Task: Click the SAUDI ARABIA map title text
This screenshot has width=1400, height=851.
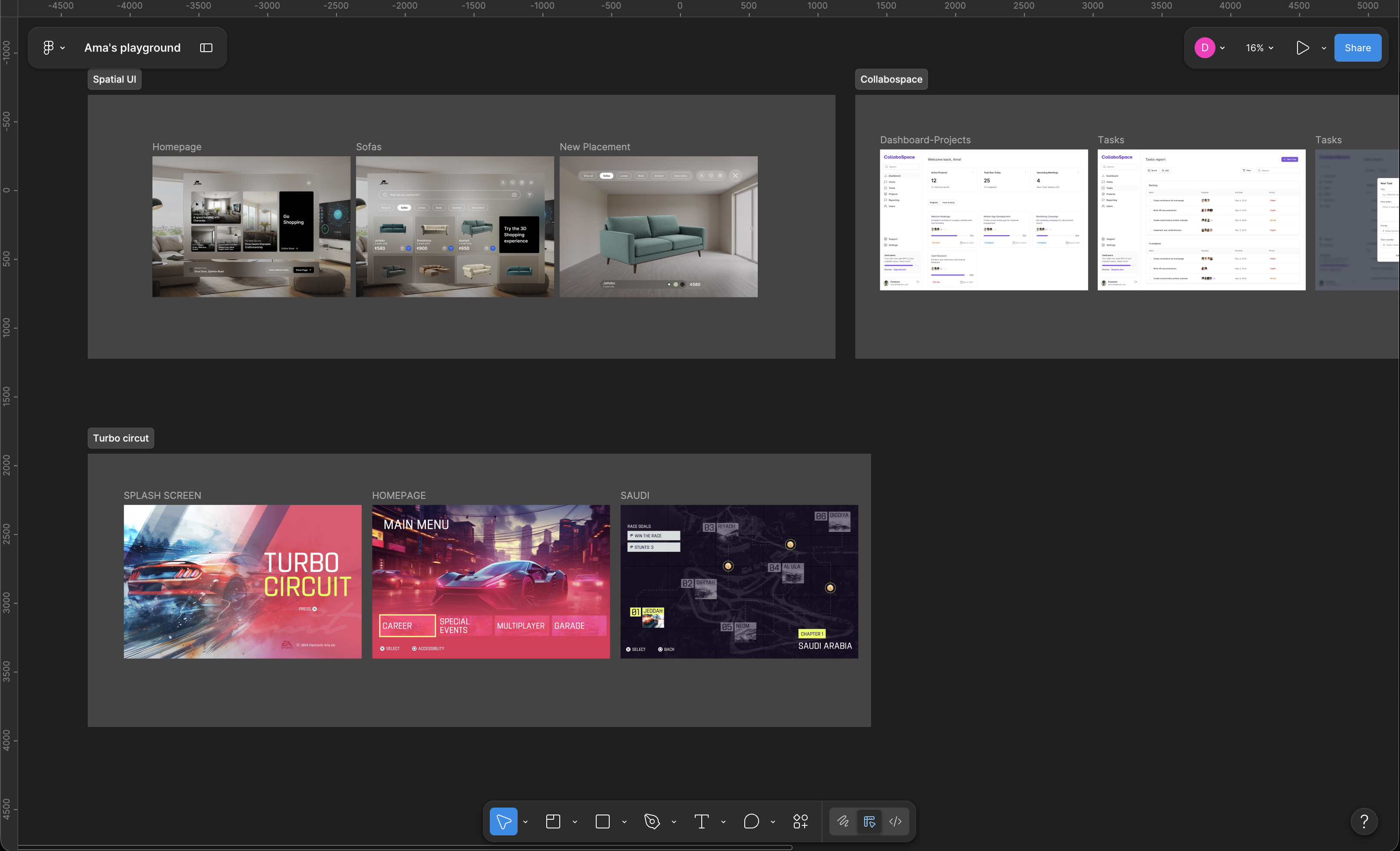Action: coord(825,646)
